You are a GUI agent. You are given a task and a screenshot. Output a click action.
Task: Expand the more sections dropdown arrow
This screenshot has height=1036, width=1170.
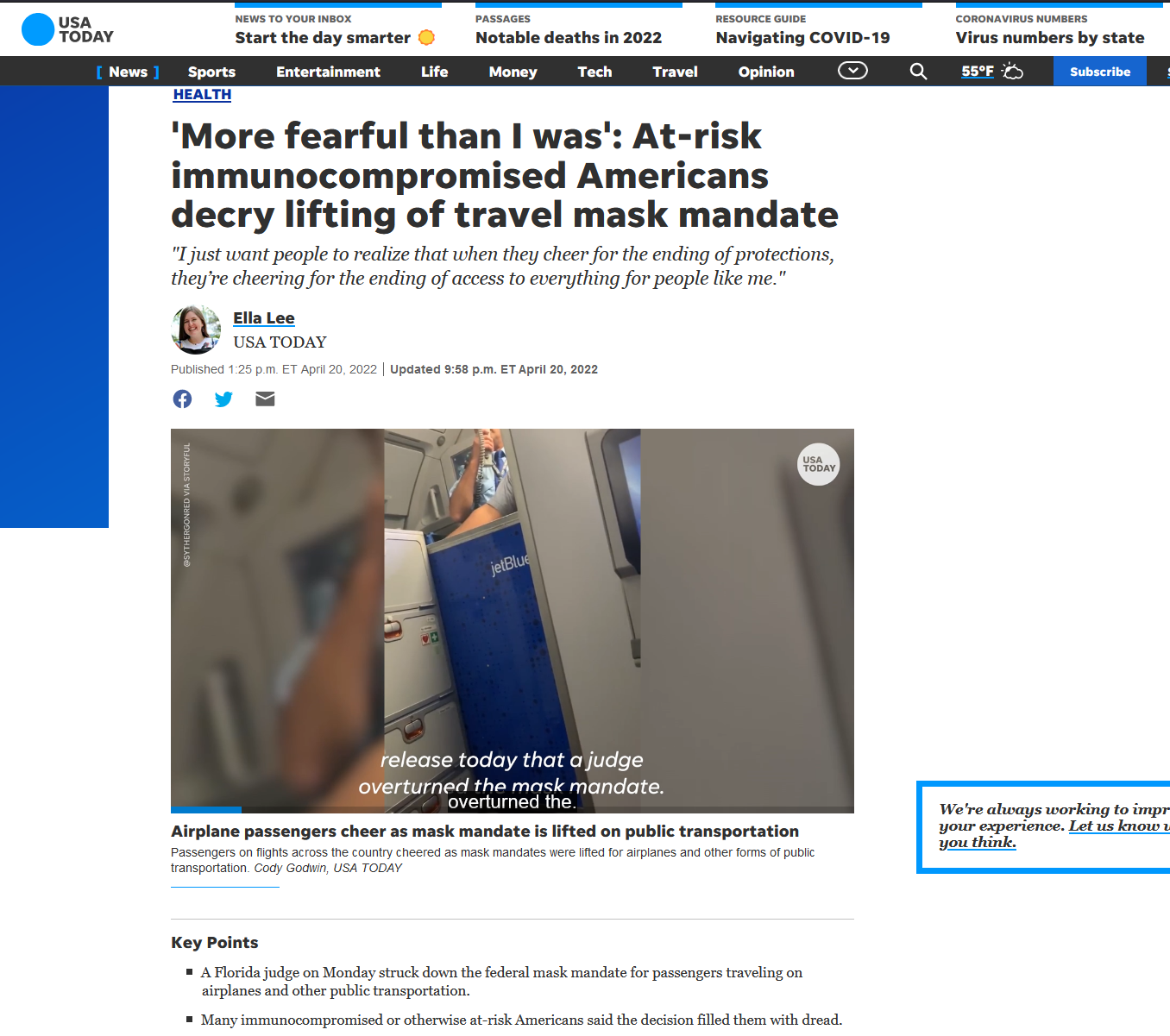click(x=852, y=71)
